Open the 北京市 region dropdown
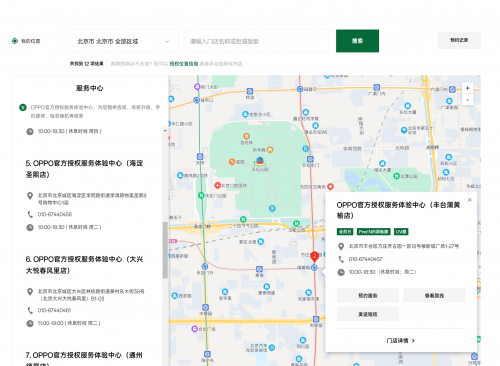Viewport: 500px width, 366px height. pos(124,41)
